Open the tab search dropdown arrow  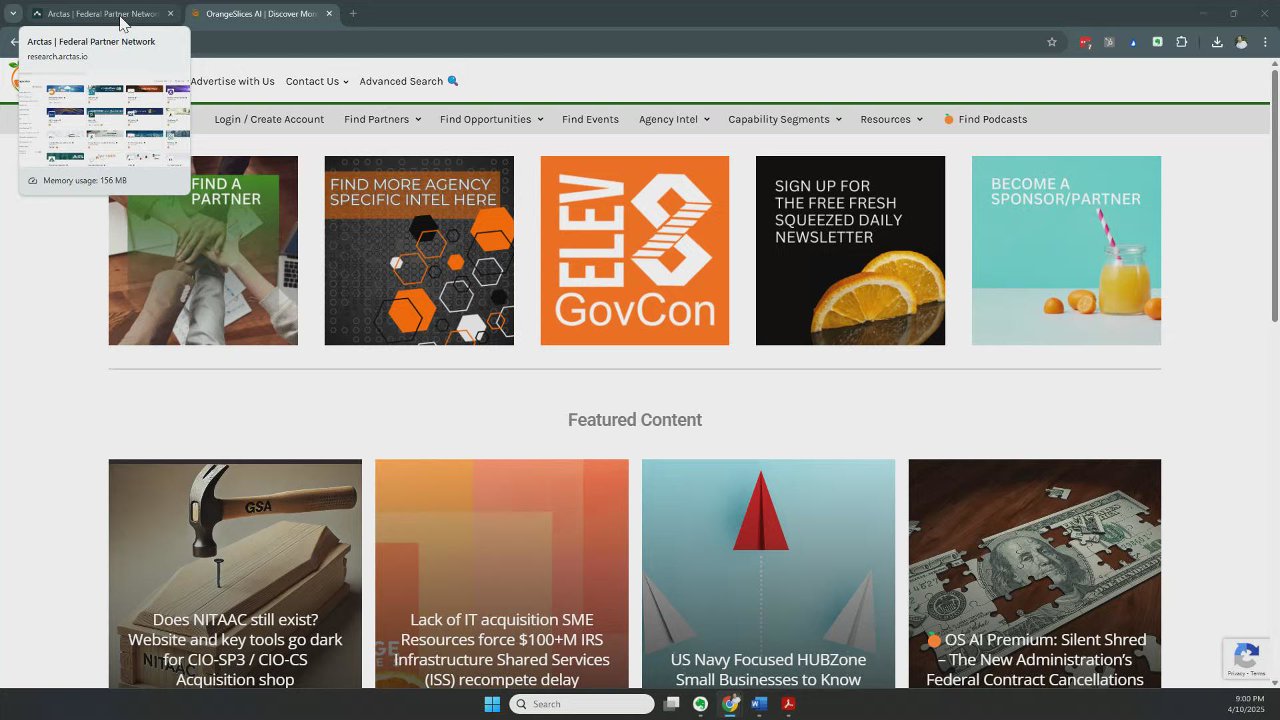(13, 14)
